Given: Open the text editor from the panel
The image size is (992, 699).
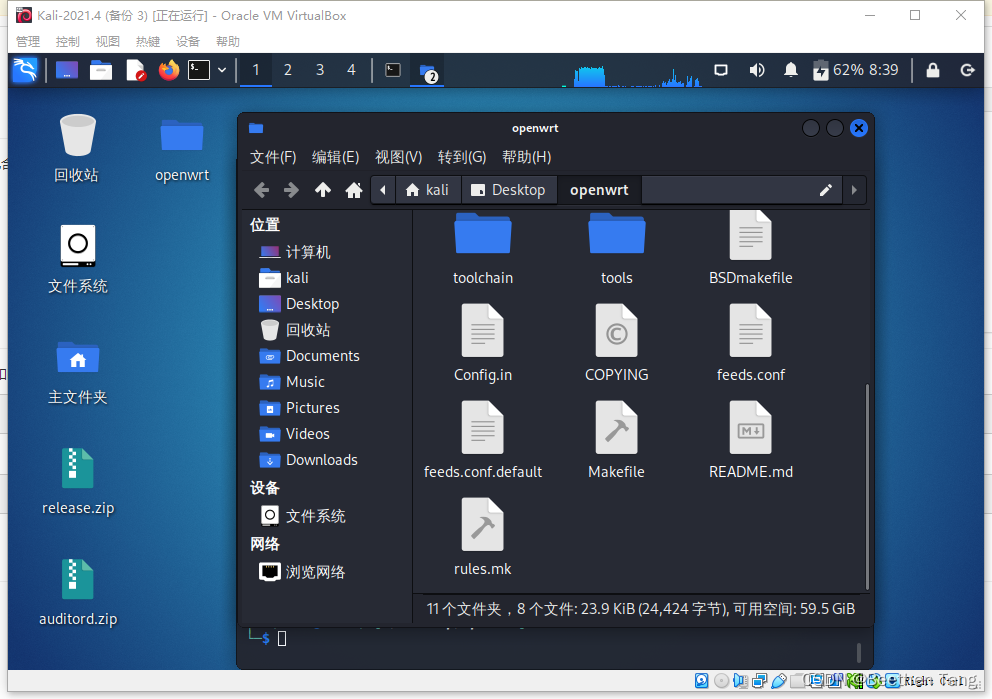Looking at the screenshot, I should pos(136,70).
